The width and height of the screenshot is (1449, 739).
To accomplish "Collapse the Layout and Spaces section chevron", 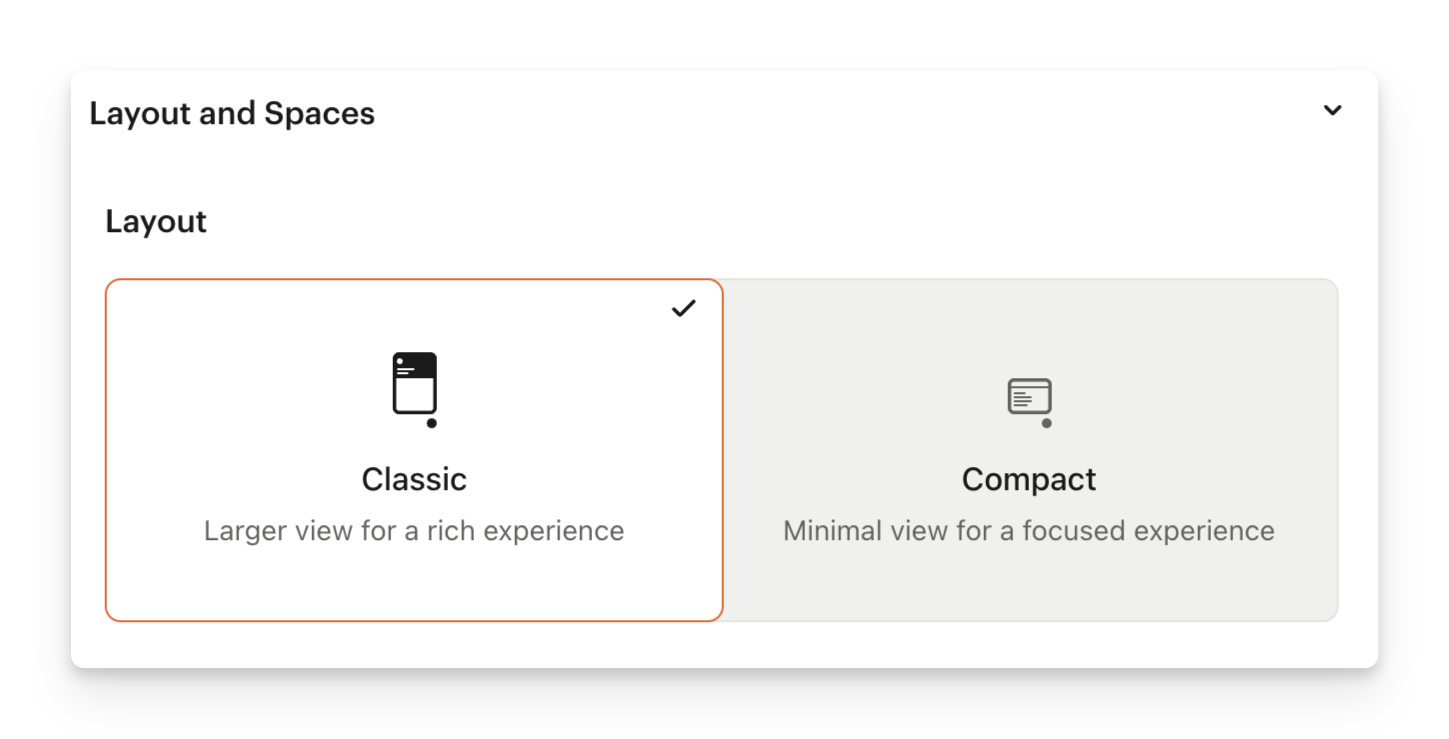I will coord(1332,111).
